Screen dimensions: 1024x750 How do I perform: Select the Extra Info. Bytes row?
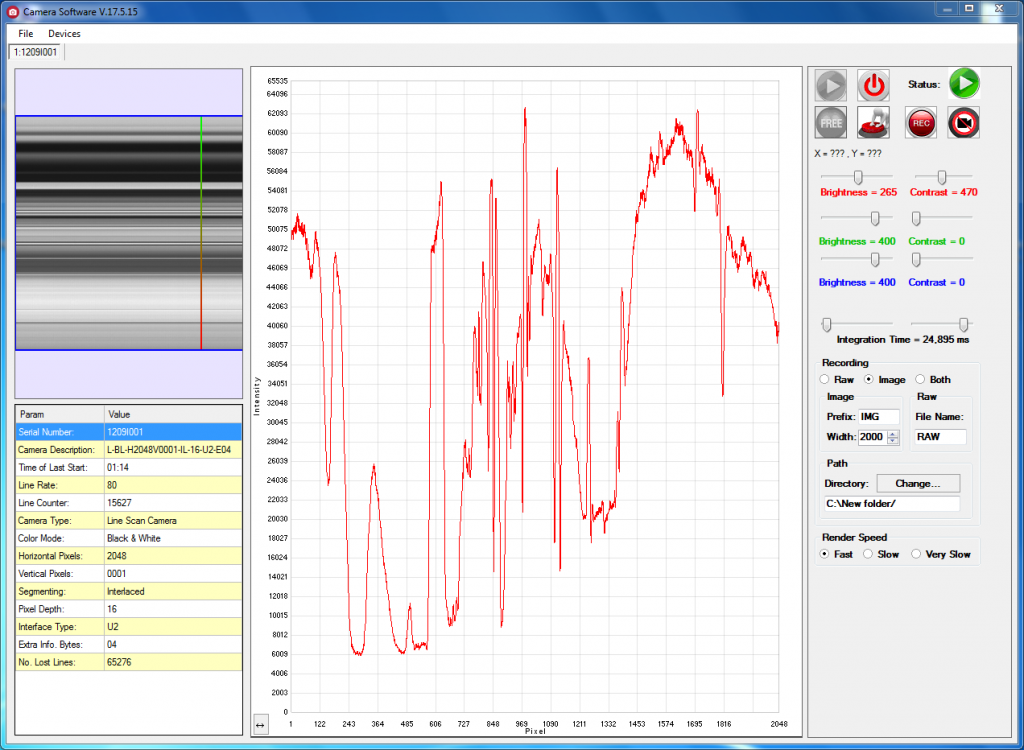129,644
